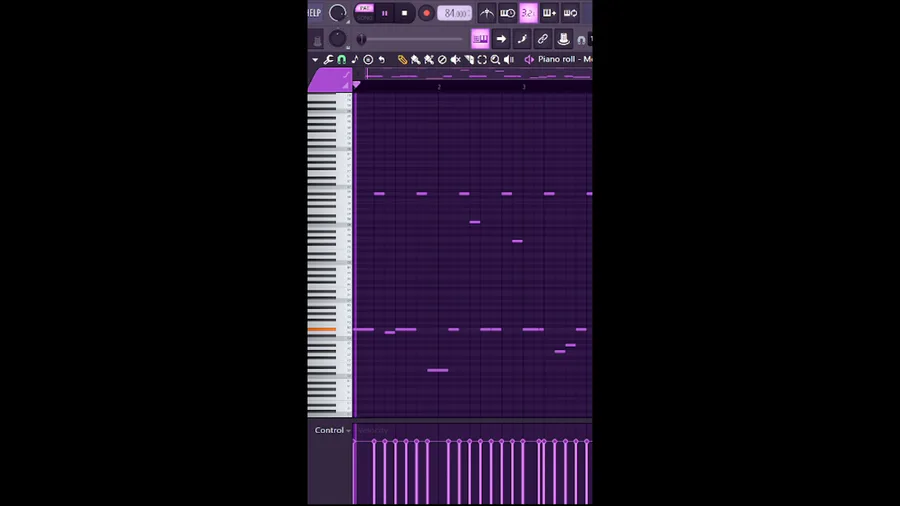This screenshot has height=506, width=900.
Task: Select the dashed-rectangle Select tool
Action: click(x=482, y=60)
